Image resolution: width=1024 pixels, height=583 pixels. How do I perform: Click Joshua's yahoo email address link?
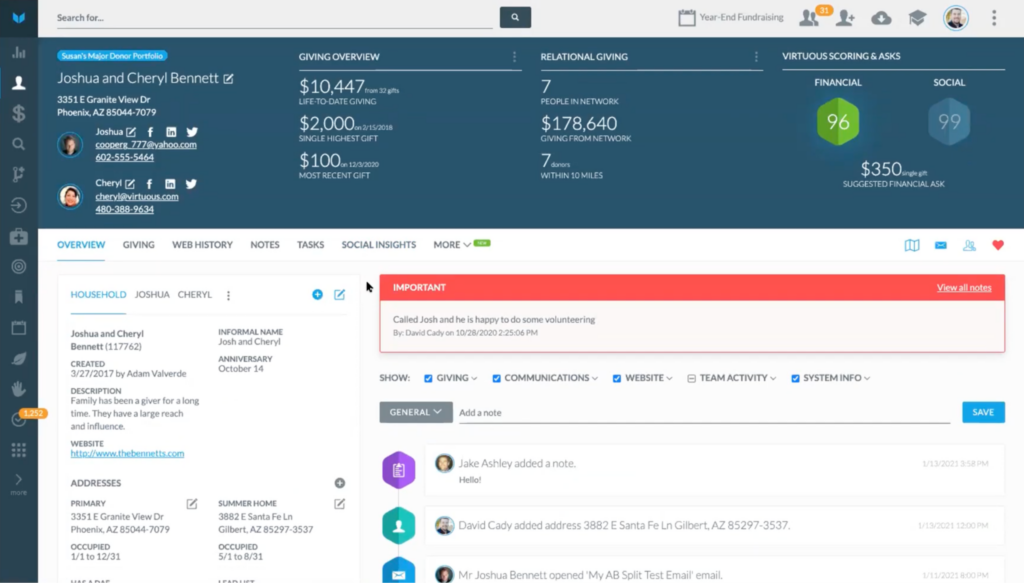point(146,145)
